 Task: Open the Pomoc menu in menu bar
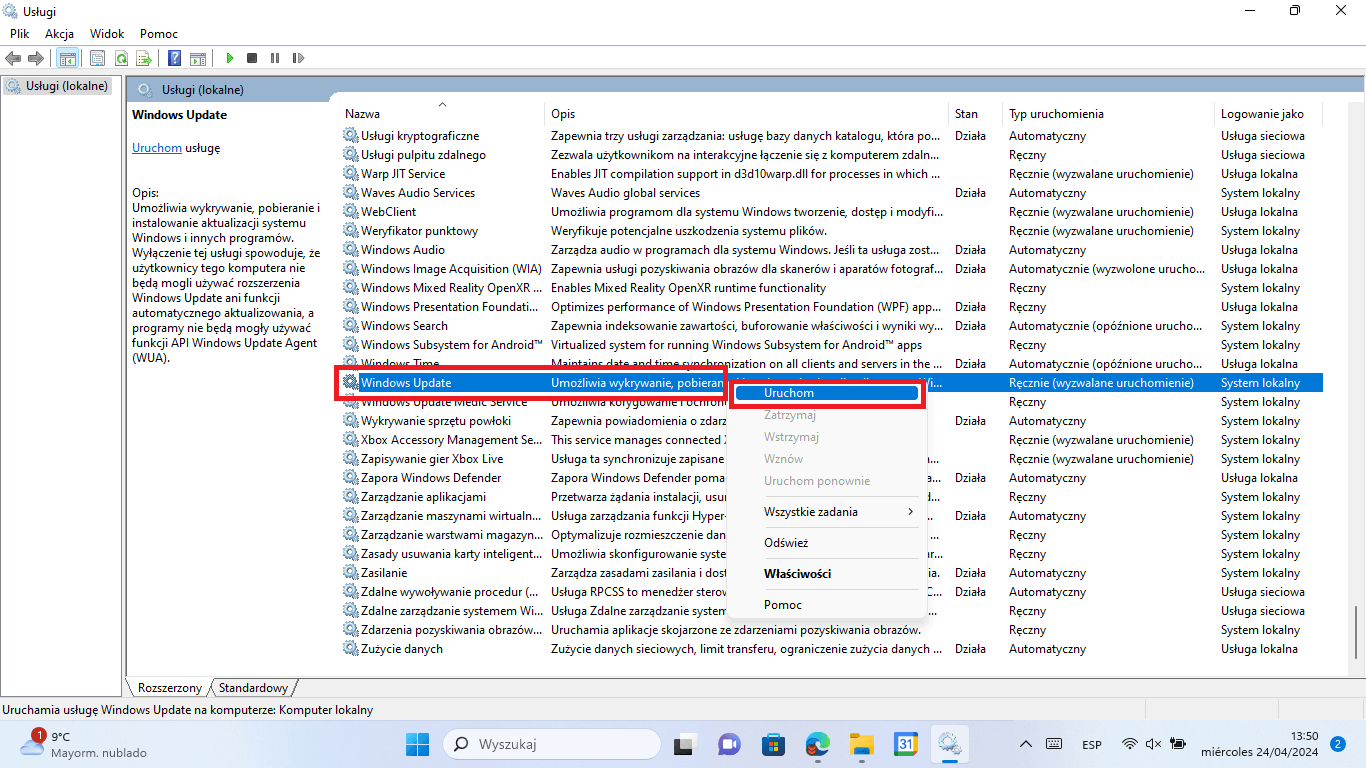159,34
